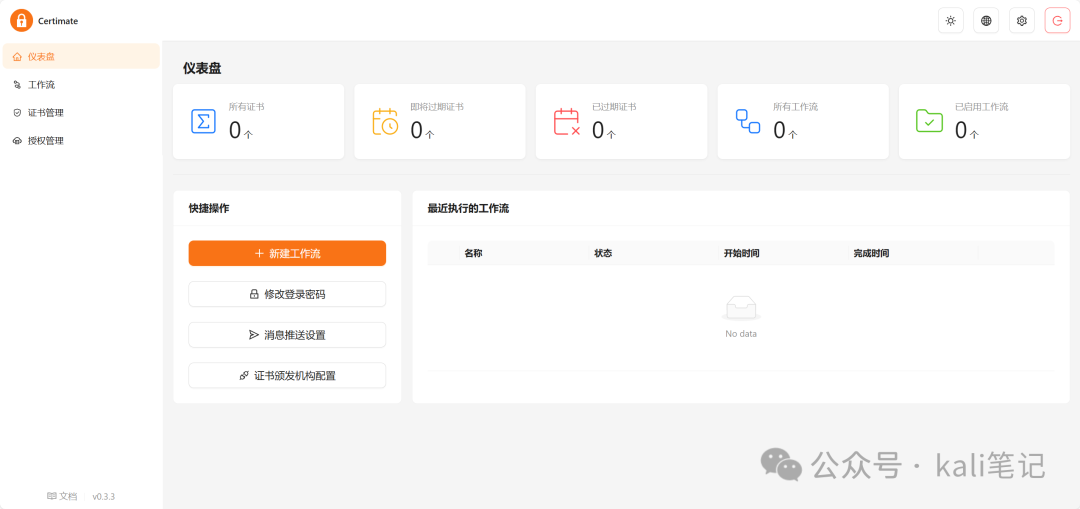Click the 消息推送设置 button
Image resolution: width=1080 pixels, height=509 pixels.
click(x=287, y=335)
